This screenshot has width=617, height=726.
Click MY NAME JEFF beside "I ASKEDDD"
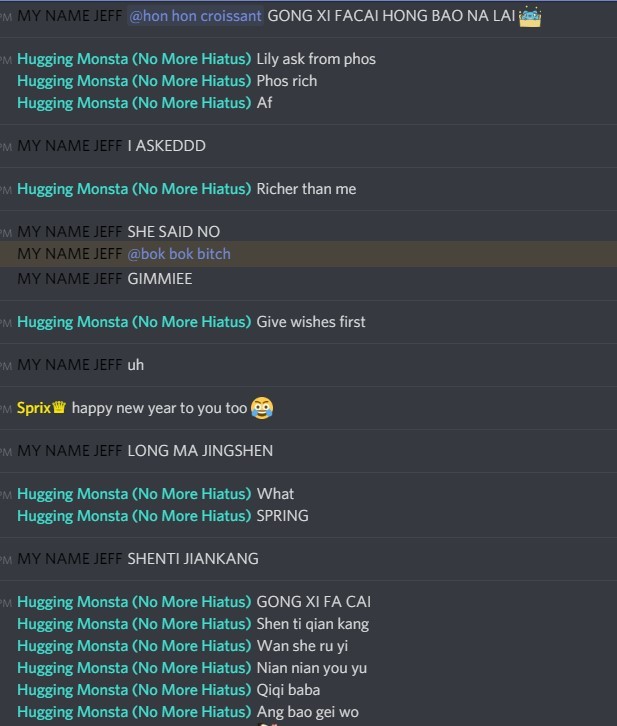tap(70, 146)
